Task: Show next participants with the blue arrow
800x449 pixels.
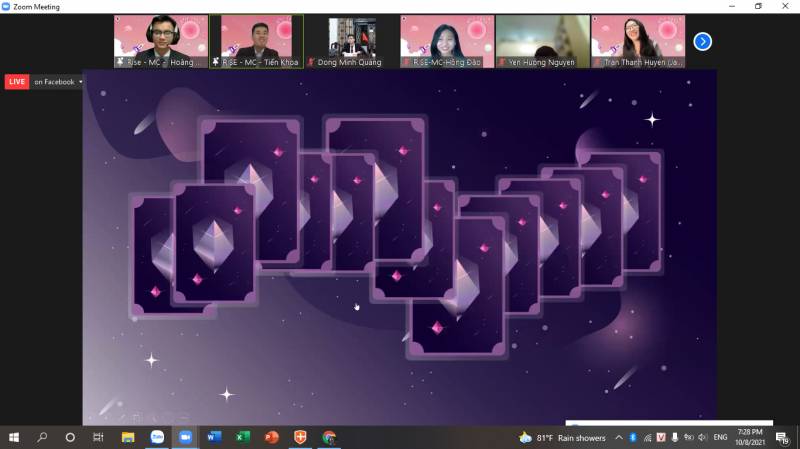Action: 702,41
